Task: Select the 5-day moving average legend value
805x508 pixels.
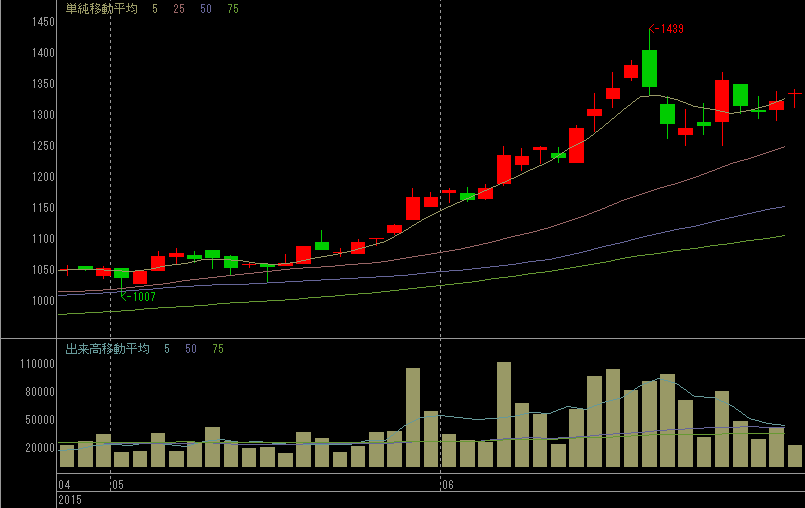Action: click(155, 9)
